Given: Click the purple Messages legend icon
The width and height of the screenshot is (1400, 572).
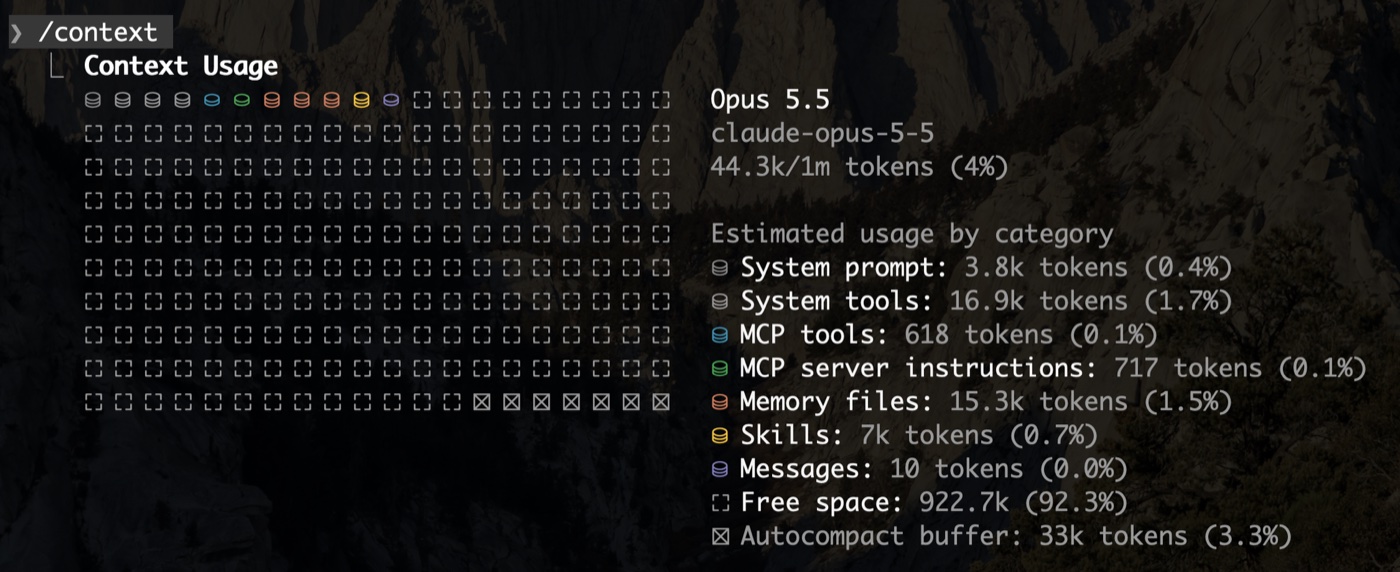Looking at the screenshot, I should (x=720, y=469).
